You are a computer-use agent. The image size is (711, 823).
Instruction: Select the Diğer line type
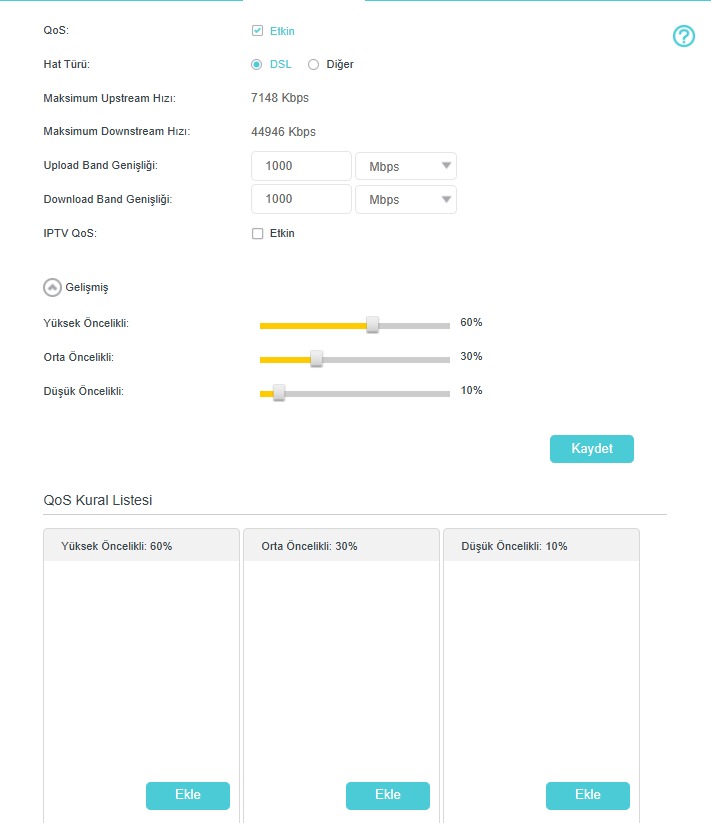pos(314,64)
